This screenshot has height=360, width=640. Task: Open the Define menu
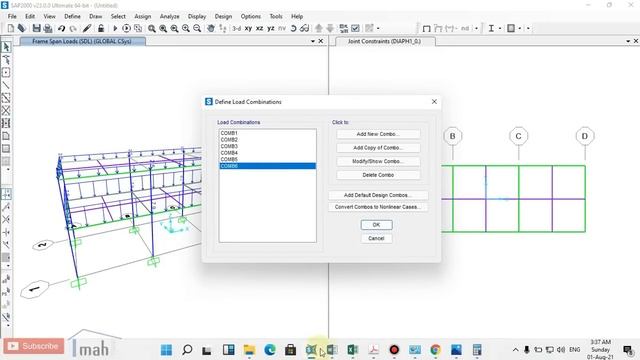click(x=72, y=16)
